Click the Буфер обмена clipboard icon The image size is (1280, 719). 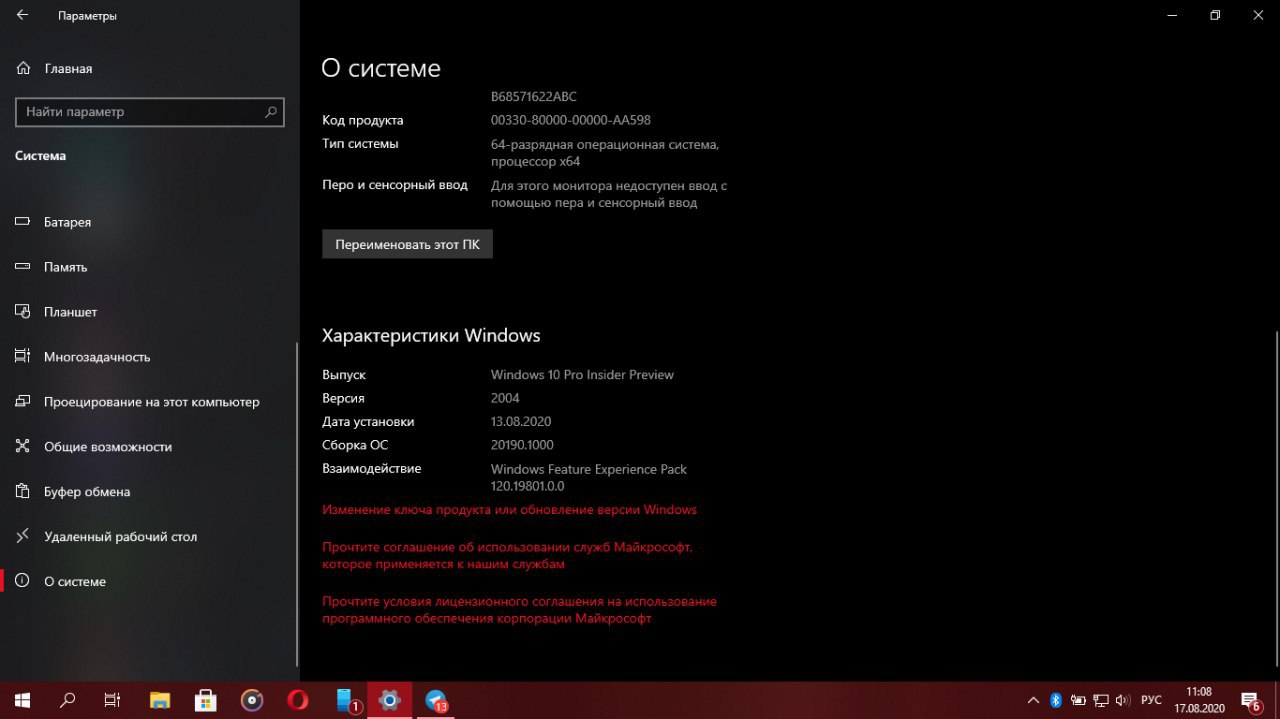point(23,492)
